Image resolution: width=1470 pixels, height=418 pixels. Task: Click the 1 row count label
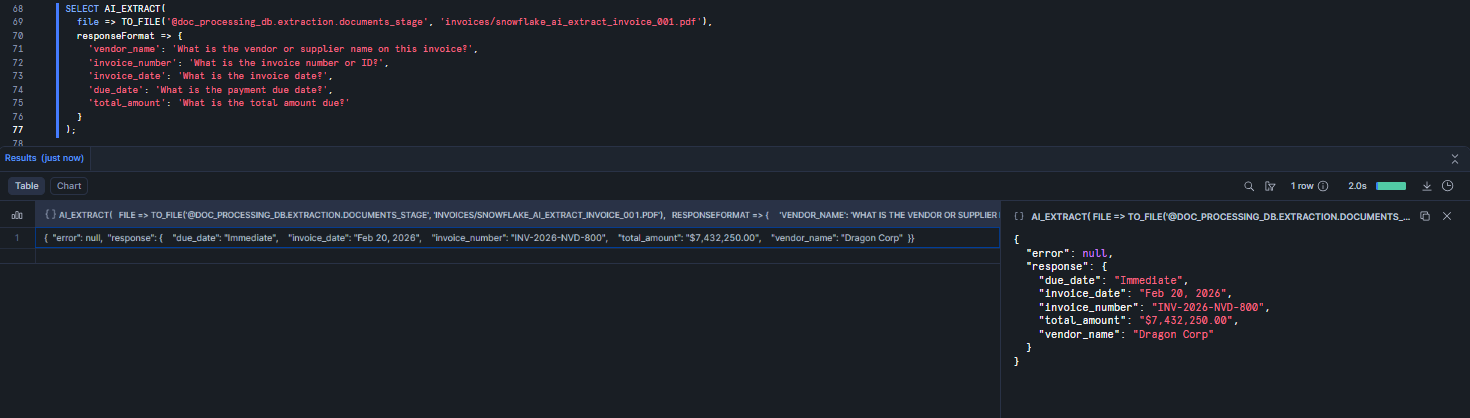point(1301,186)
